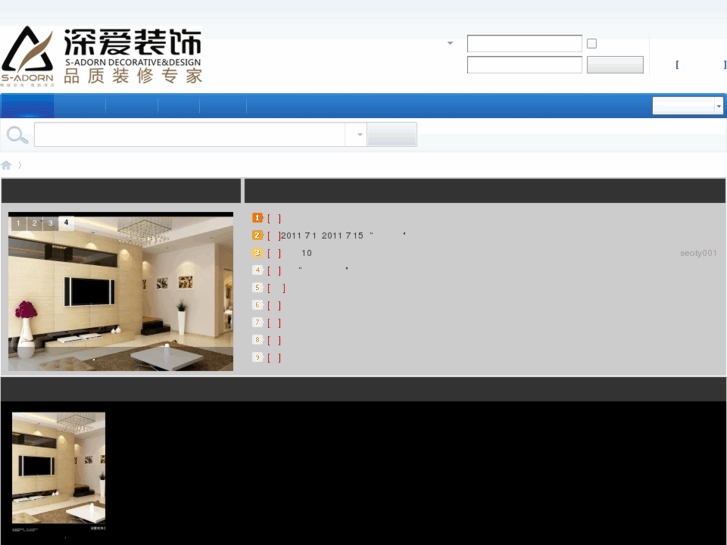Click into the main search text box

pyautogui.click(x=189, y=135)
